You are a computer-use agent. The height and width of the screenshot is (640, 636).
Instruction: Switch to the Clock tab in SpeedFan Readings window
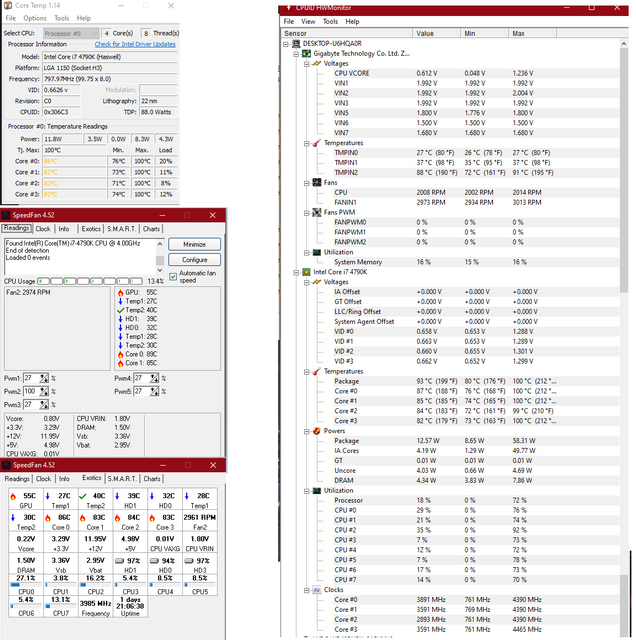pyautogui.click(x=43, y=229)
